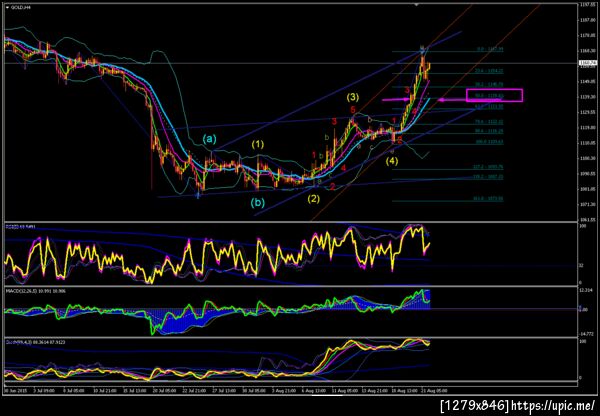Click the 100.0 Fibonacci level label
Image resolution: width=600 pixels, height=416 pixels.
click(489, 142)
